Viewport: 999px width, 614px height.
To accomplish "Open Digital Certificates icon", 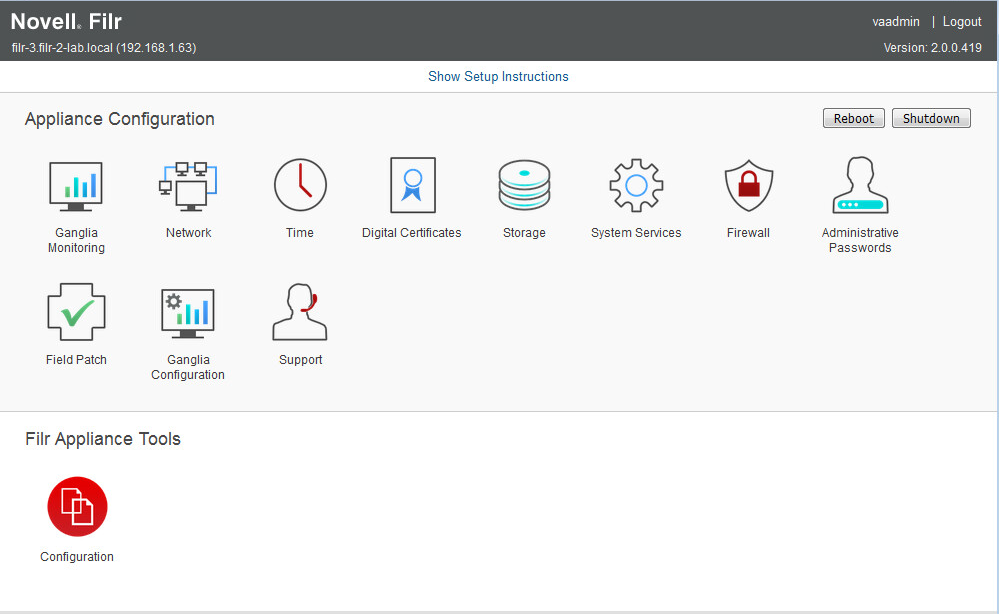I will tap(413, 185).
